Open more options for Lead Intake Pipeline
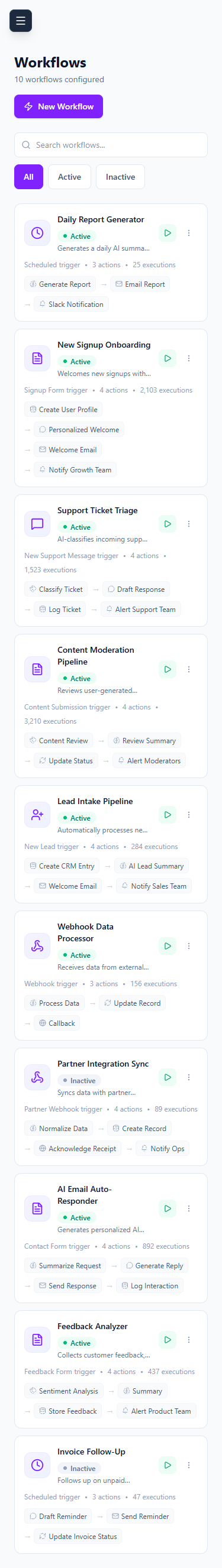 188,815
